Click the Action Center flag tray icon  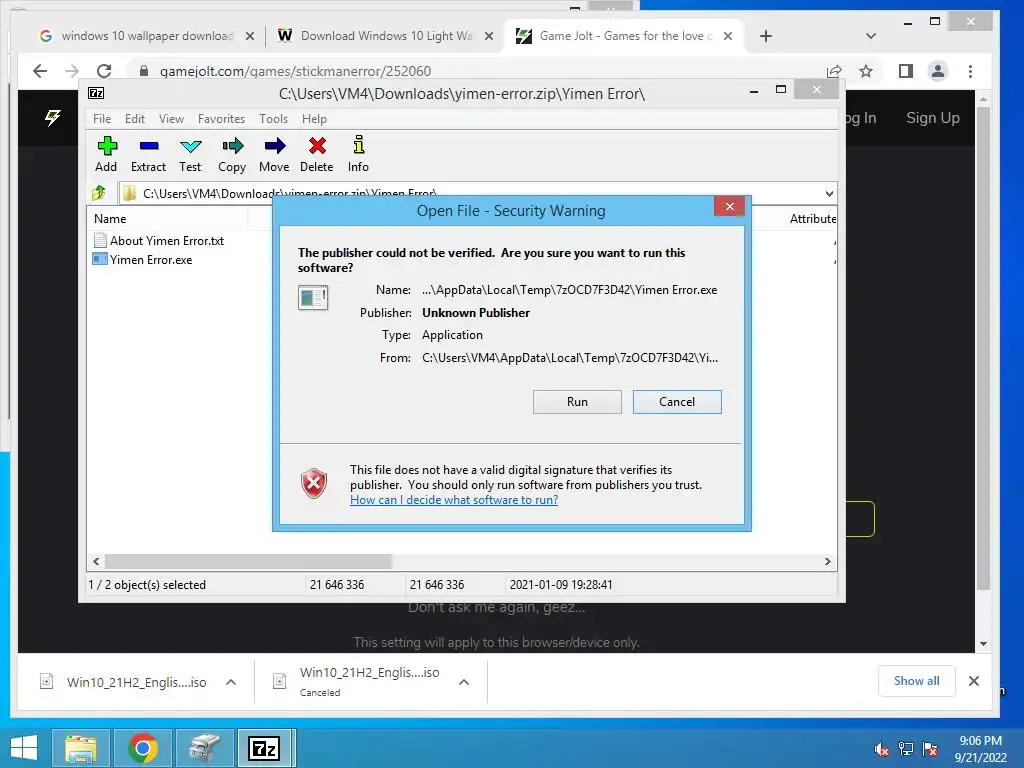930,749
